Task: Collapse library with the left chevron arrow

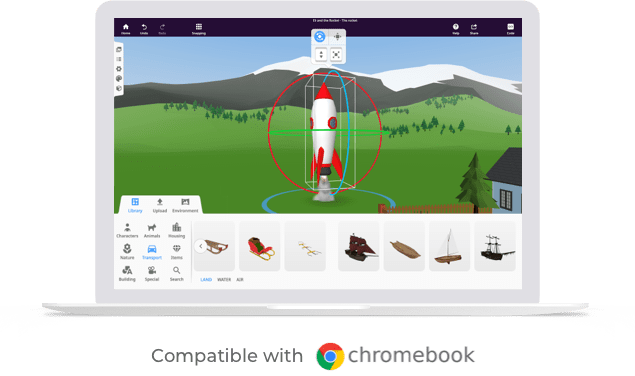Action: tap(200, 246)
